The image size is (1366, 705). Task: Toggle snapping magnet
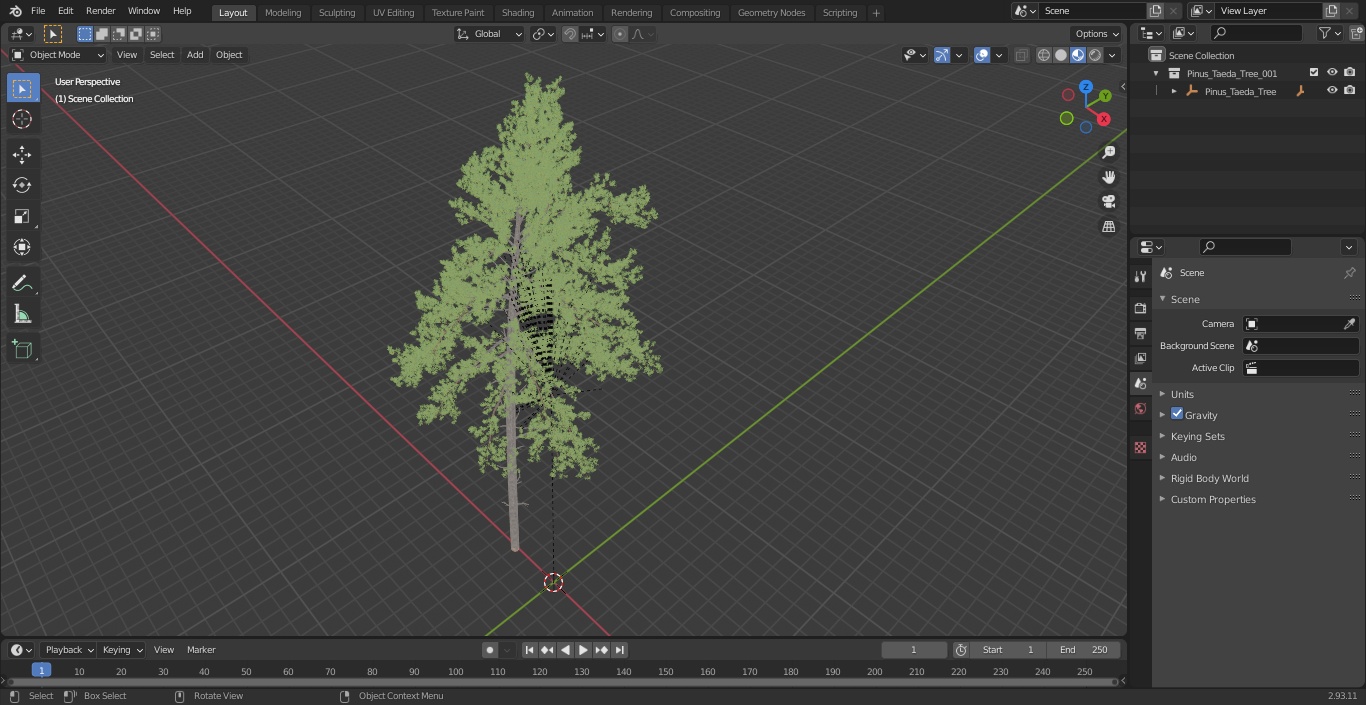coord(570,34)
